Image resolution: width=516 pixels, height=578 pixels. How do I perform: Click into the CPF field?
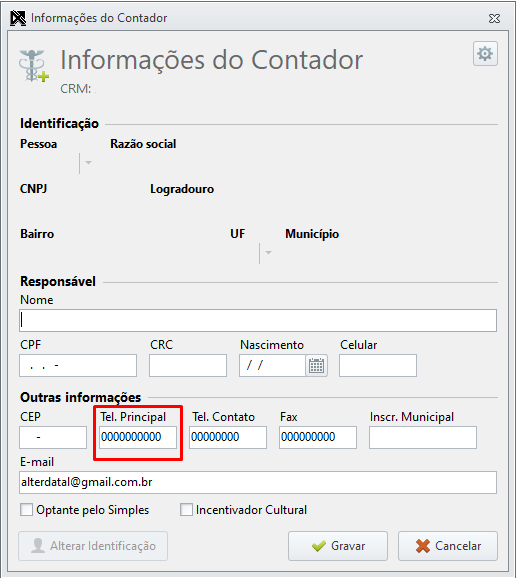[78, 366]
